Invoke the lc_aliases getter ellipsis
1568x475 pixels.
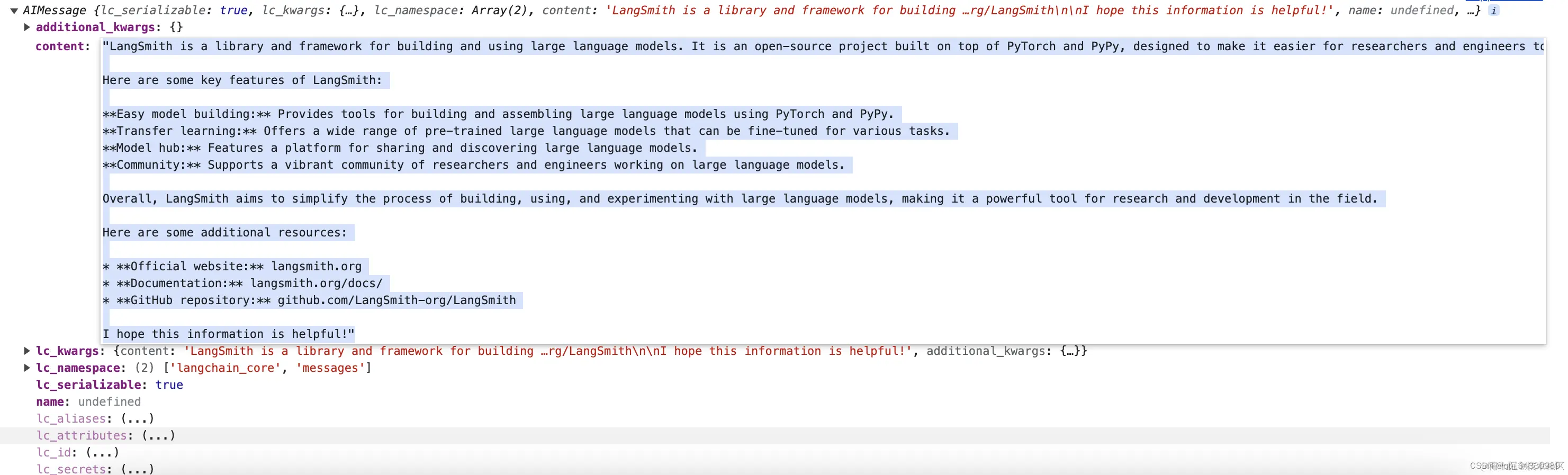pyautogui.click(x=138, y=418)
